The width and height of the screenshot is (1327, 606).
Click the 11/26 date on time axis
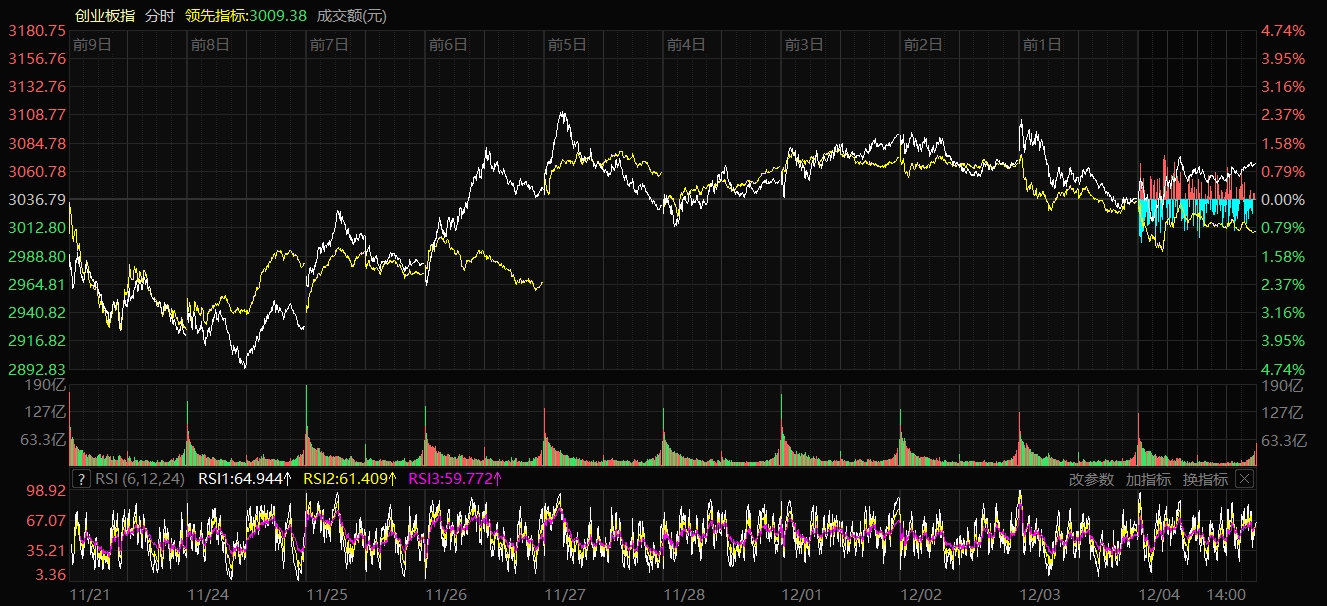click(446, 594)
